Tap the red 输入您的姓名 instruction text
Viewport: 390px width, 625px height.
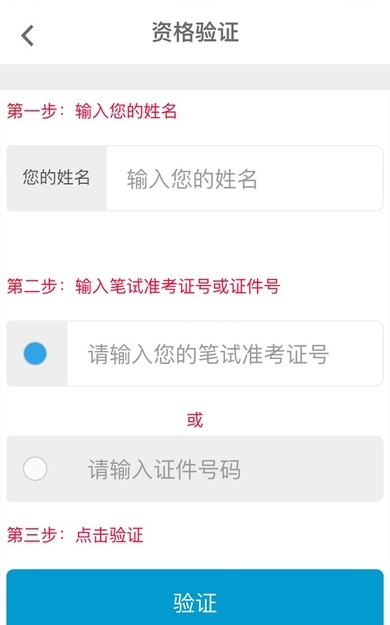126,111
